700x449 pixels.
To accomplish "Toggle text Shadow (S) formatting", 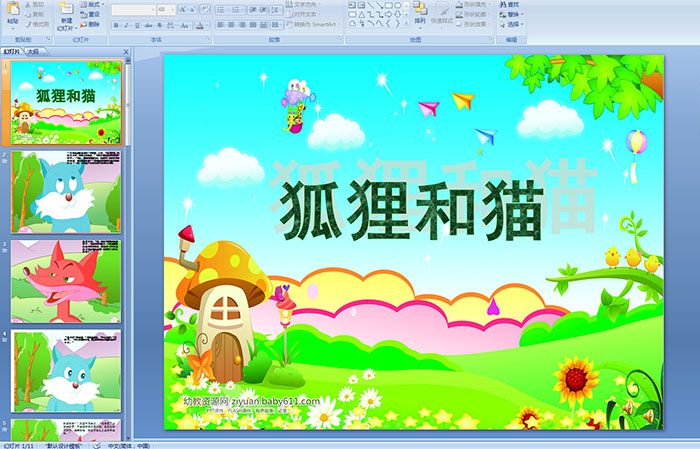I will pos(159,25).
